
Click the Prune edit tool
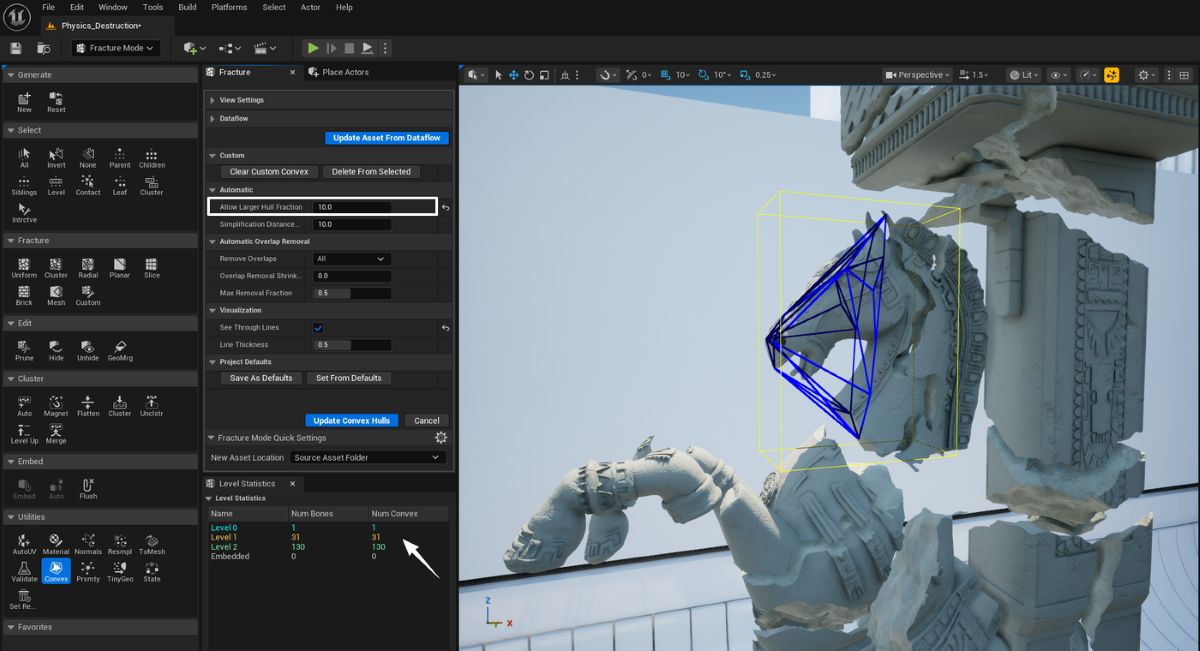[x=24, y=349]
